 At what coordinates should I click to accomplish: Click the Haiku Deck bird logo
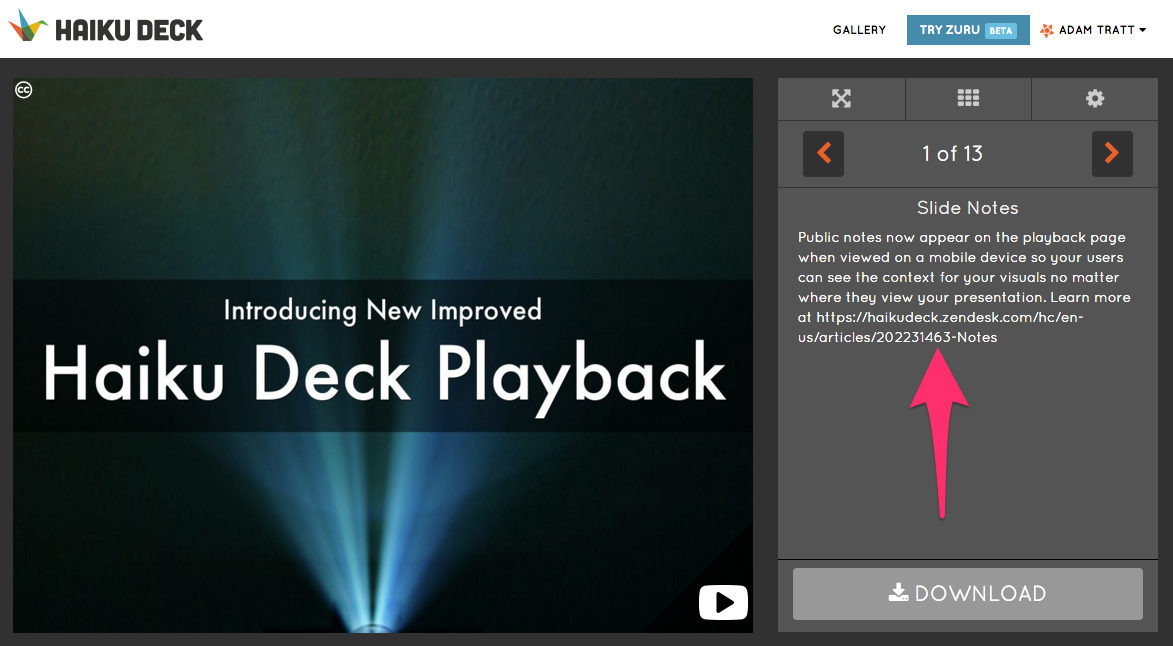pos(28,27)
